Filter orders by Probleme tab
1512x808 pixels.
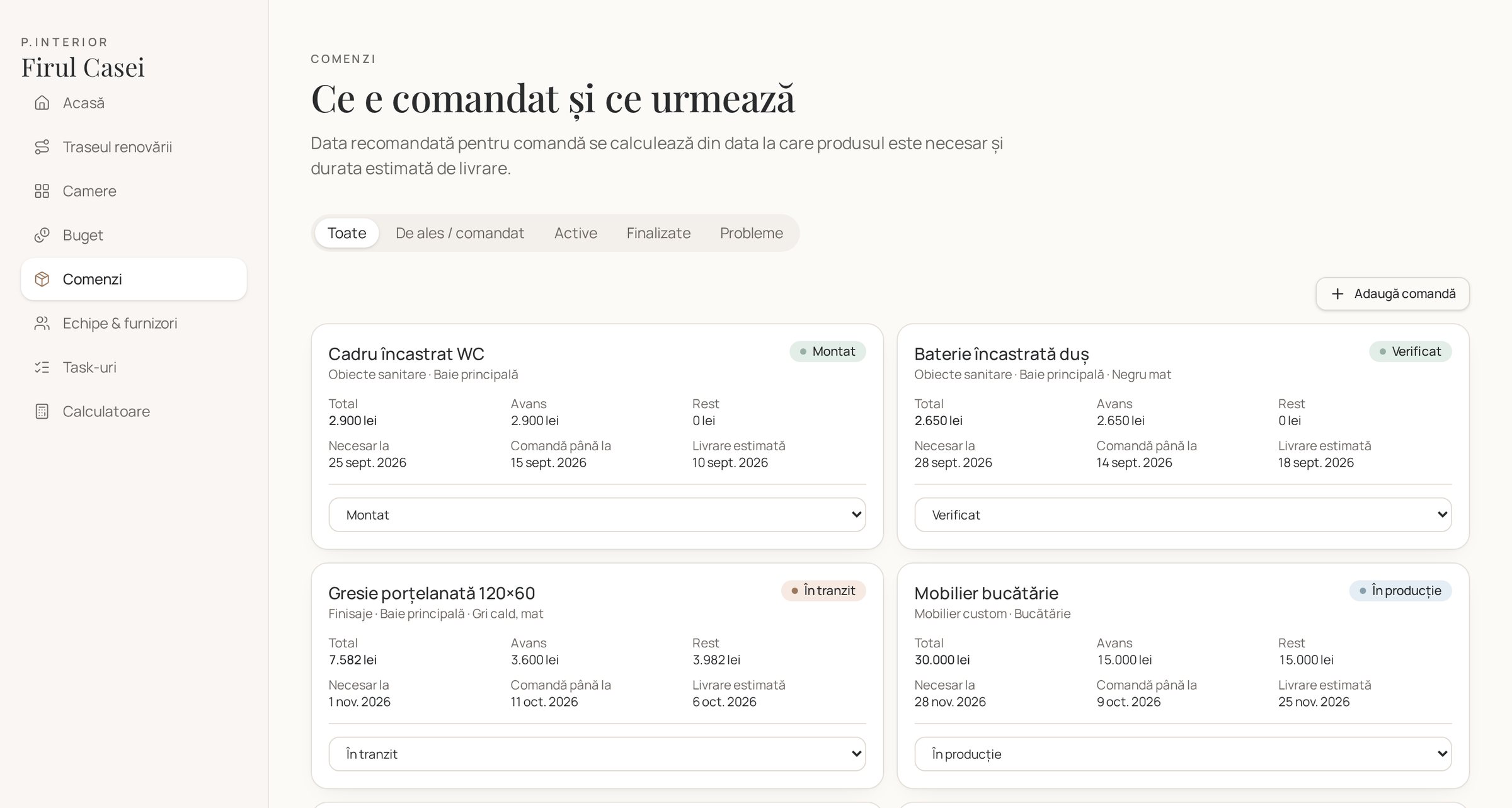coord(752,233)
